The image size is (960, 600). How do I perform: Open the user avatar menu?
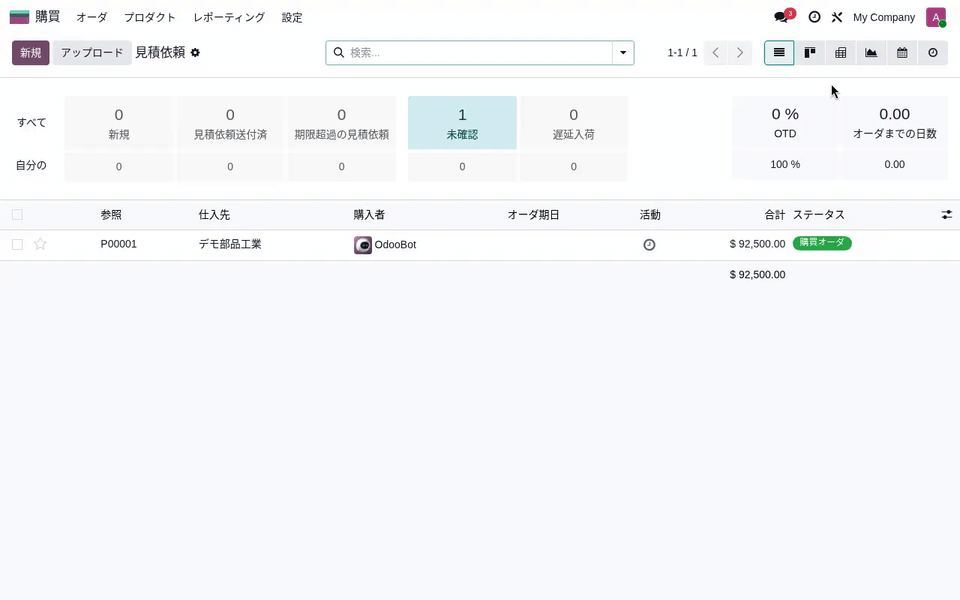click(x=936, y=17)
